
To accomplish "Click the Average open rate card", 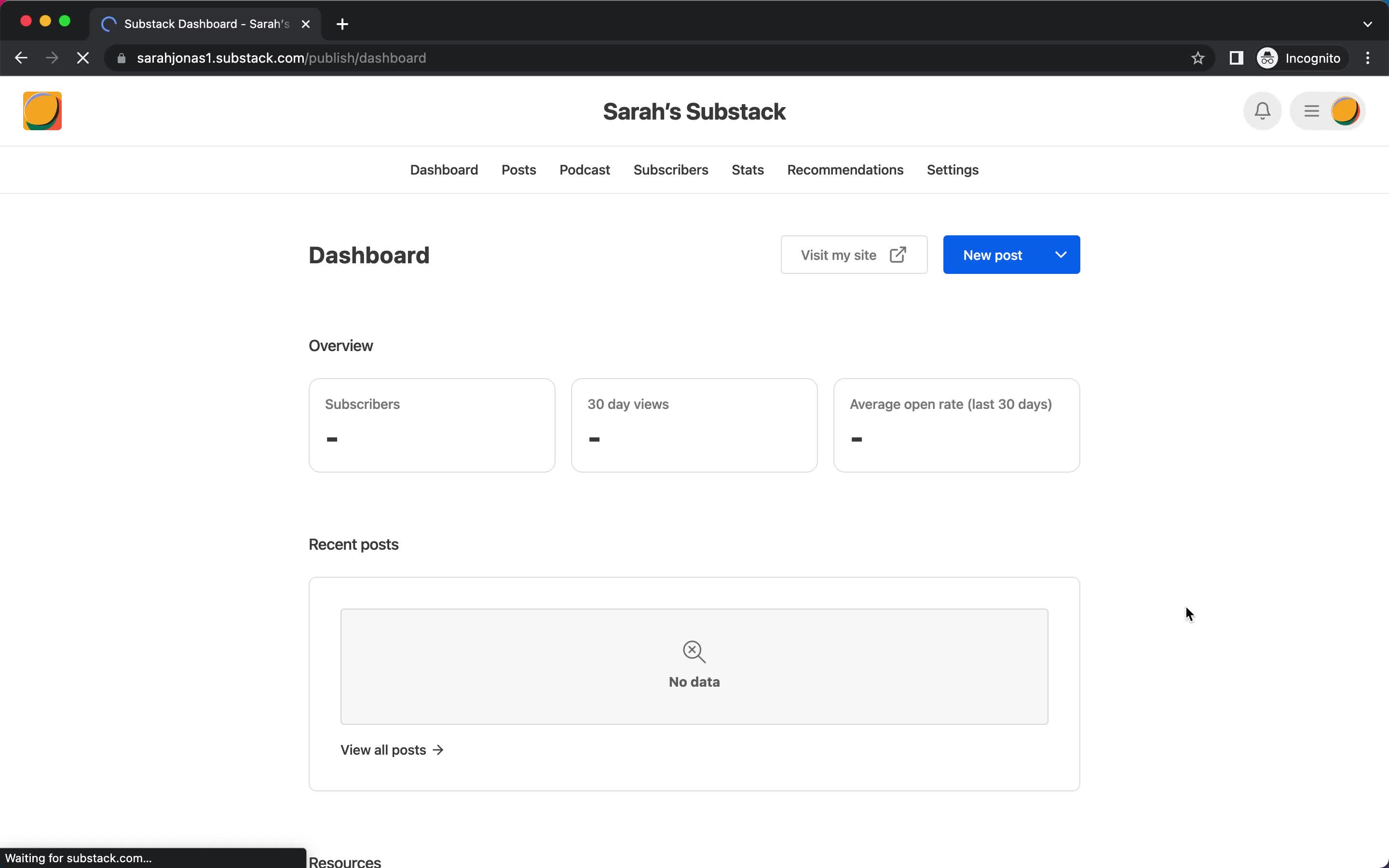I will (x=956, y=425).
